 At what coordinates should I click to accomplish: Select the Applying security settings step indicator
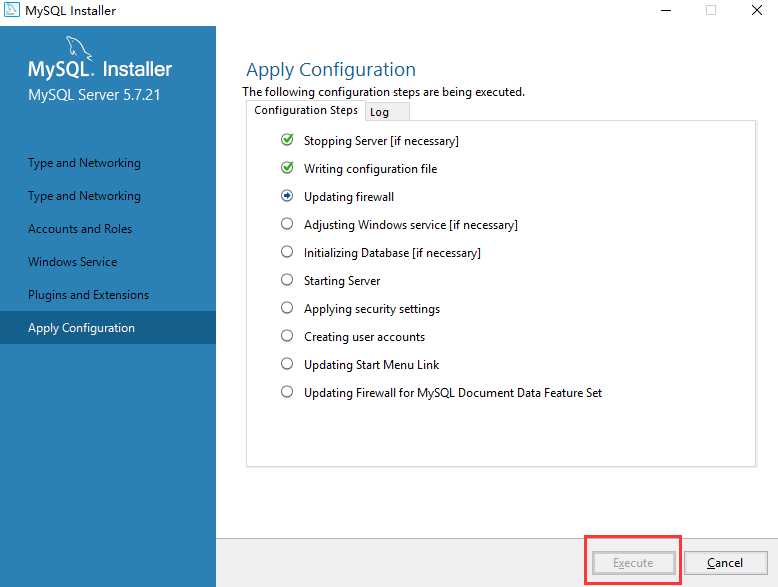[287, 308]
